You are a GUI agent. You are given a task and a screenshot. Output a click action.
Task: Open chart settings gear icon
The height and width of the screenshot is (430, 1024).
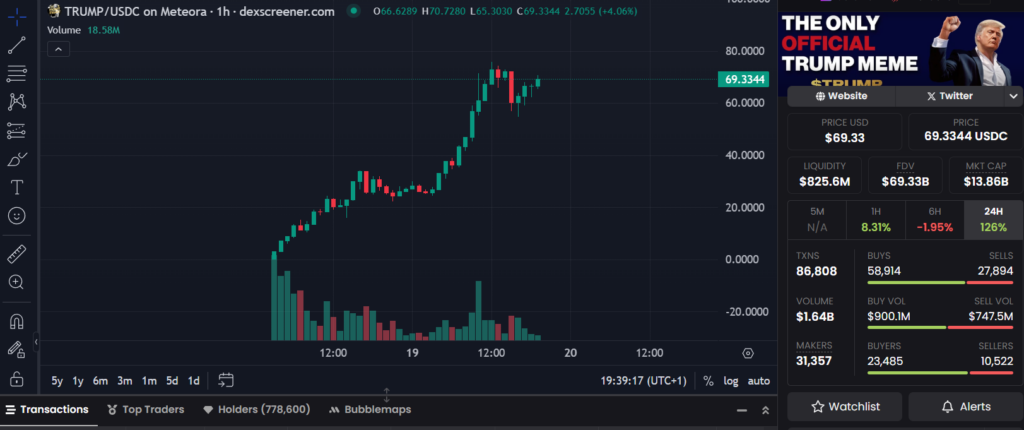[748, 353]
